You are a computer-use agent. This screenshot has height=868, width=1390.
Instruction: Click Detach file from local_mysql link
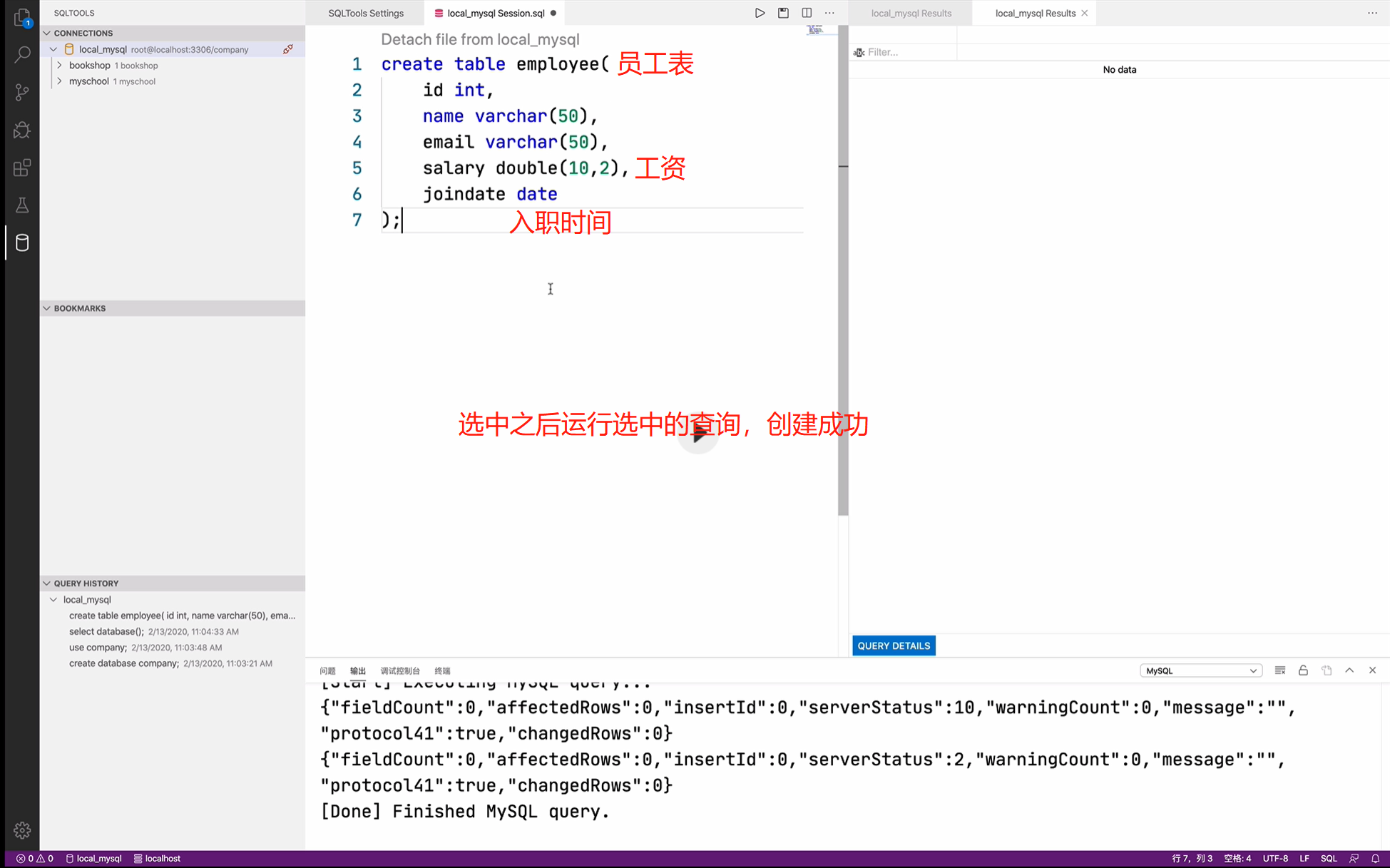click(480, 39)
